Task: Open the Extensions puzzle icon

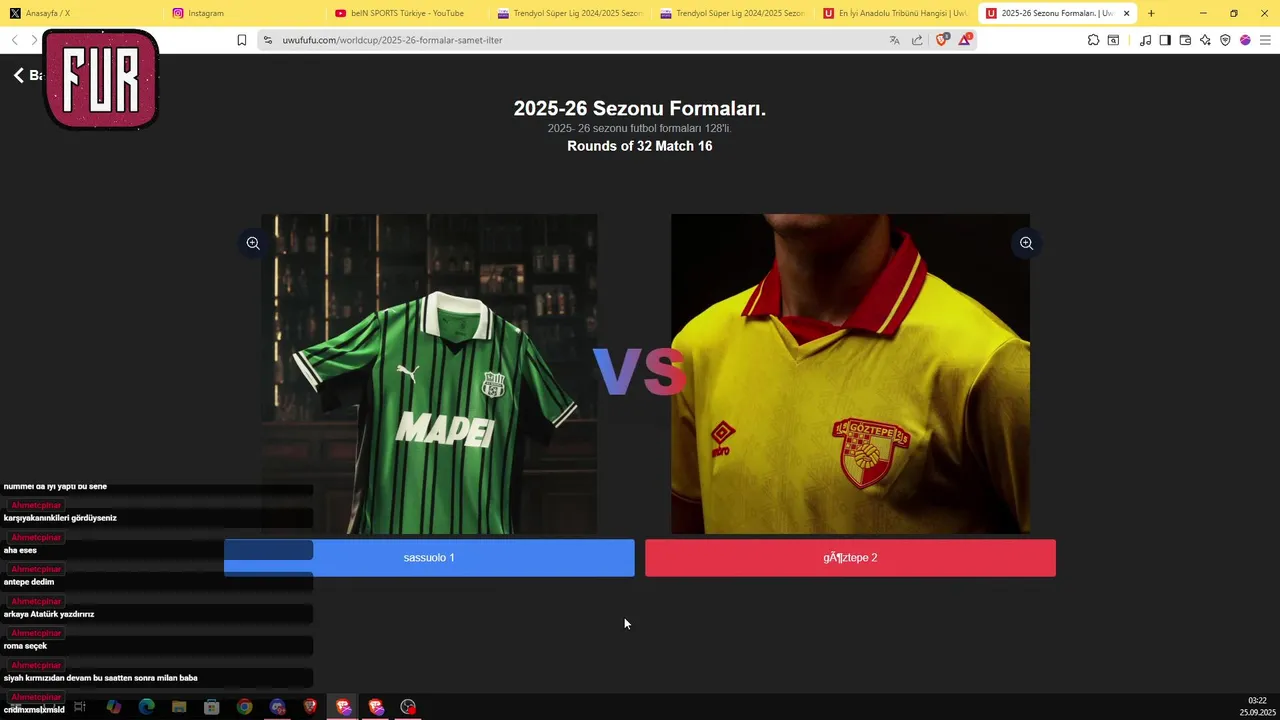Action: click(x=1093, y=40)
